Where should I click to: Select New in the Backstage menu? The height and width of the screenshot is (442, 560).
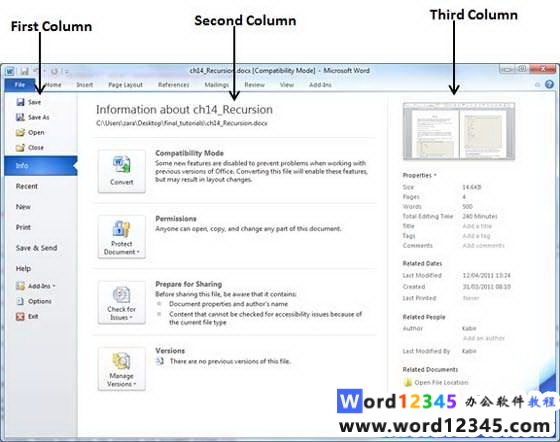[23, 207]
